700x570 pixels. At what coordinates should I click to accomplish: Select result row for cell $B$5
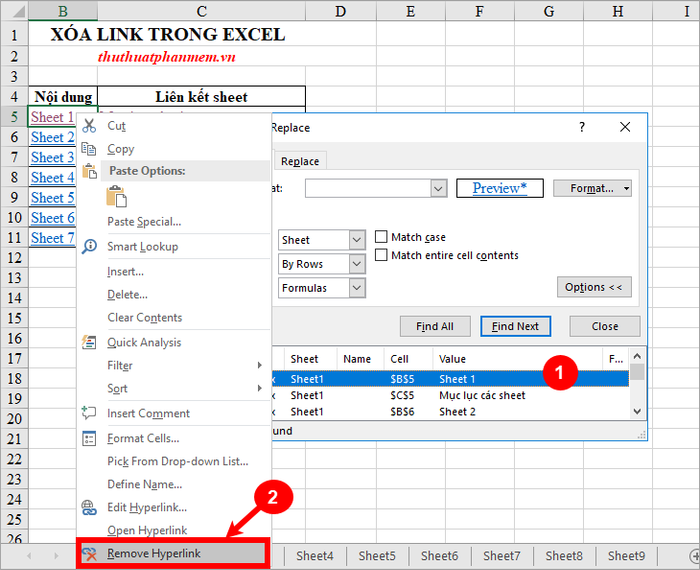point(450,379)
